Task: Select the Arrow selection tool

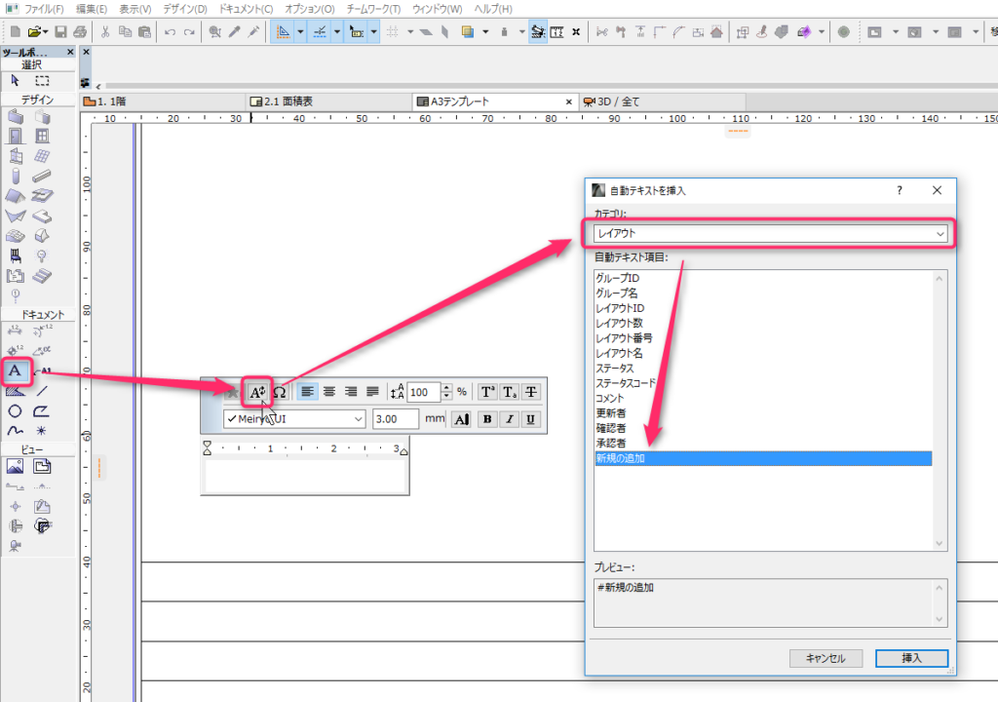Action: click(15, 80)
